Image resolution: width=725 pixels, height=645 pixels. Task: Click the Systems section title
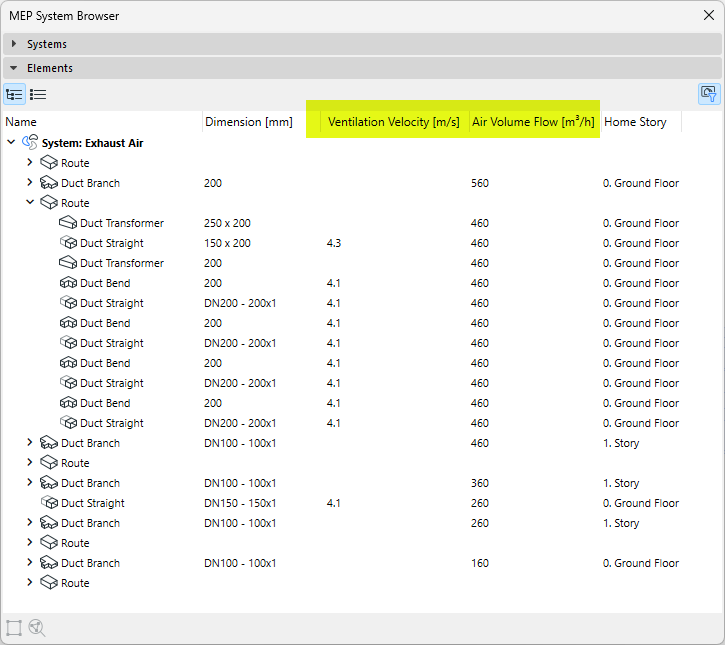(x=47, y=44)
